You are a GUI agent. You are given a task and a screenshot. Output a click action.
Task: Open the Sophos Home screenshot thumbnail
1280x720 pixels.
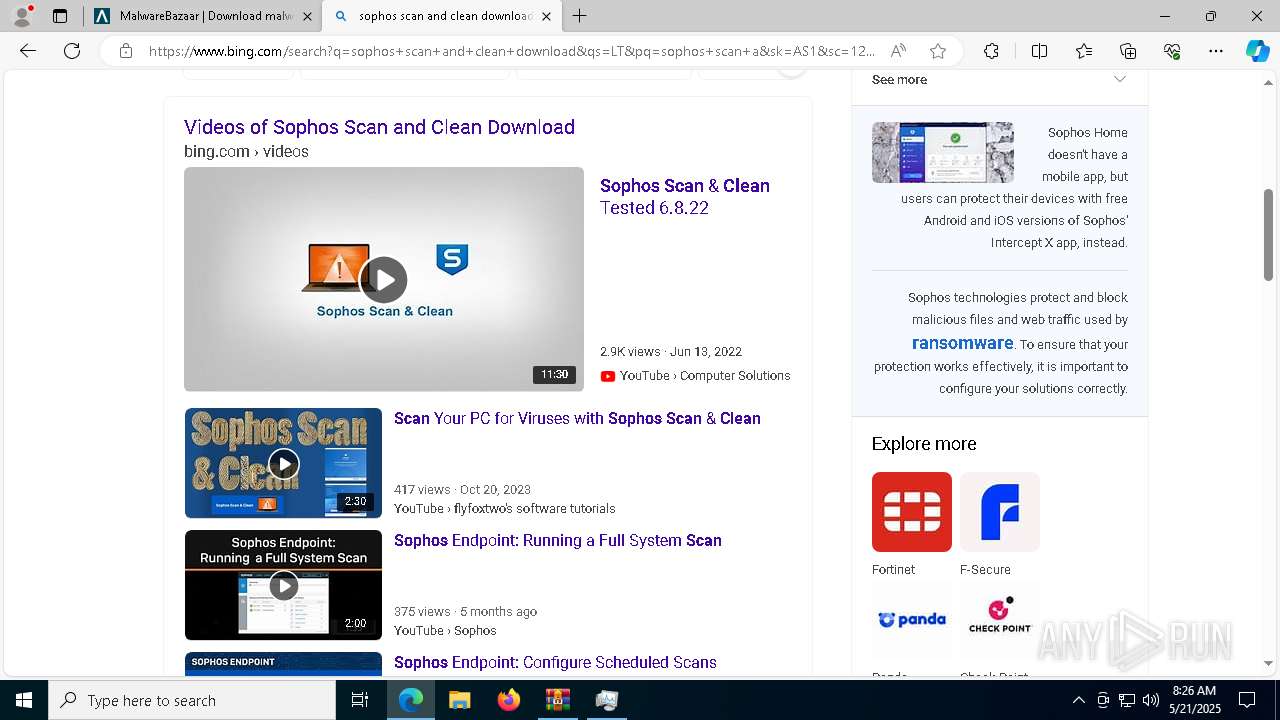[x=943, y=152]
